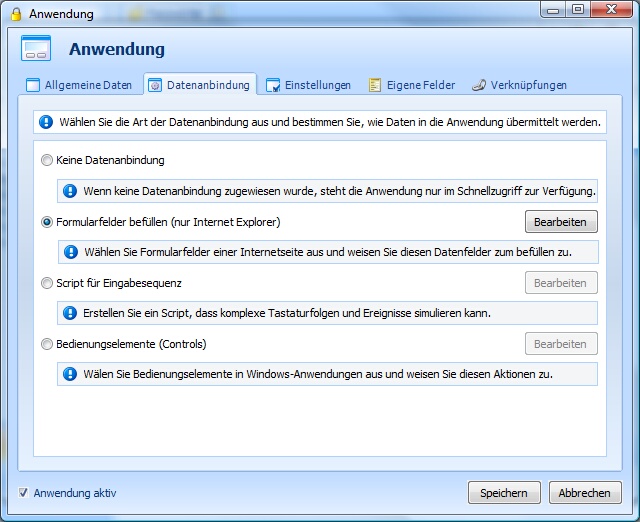
Task: Click the Speichern button
Action: point(504,493)
